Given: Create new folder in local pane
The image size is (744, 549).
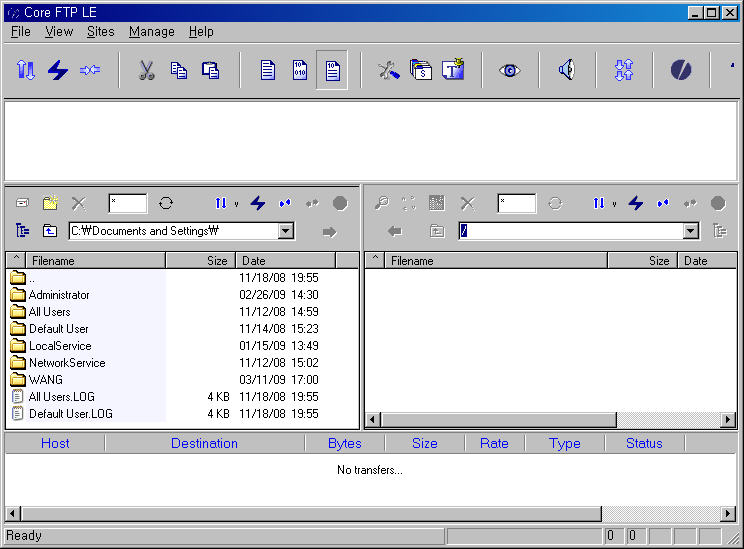Looking at the screenshot, I should (50, 203).
